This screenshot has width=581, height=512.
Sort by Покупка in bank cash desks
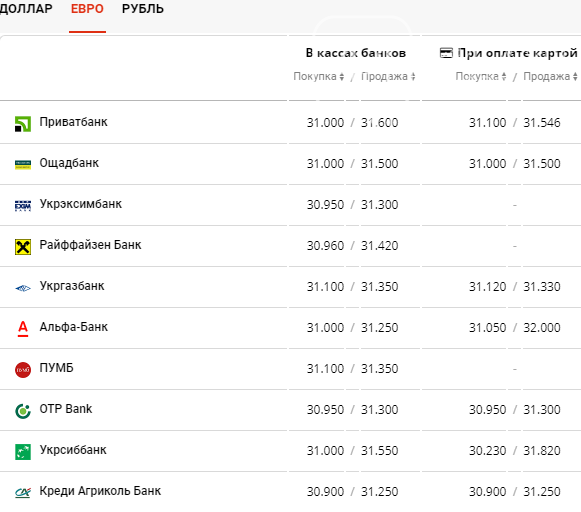click(319, 76)
